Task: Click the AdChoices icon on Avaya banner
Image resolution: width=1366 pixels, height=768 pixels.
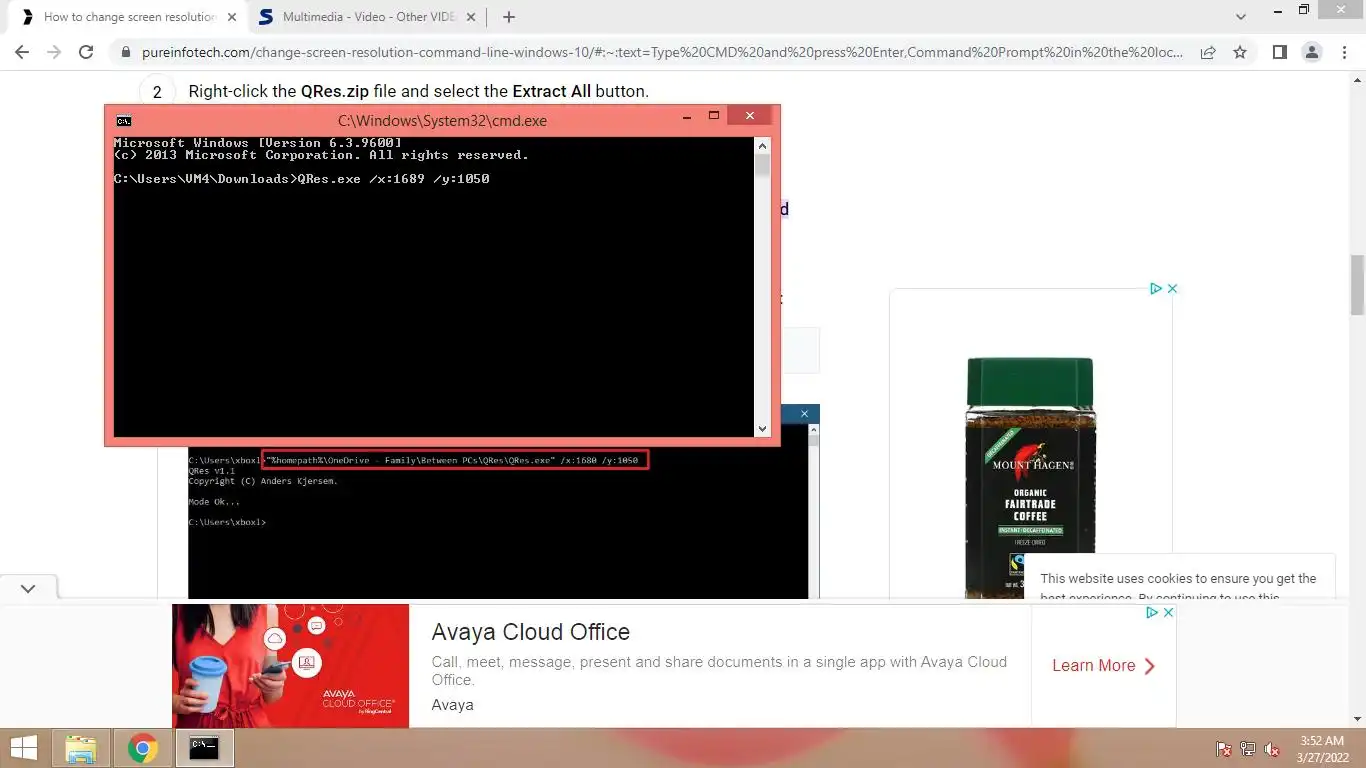Action: [x=1151, y=612]
